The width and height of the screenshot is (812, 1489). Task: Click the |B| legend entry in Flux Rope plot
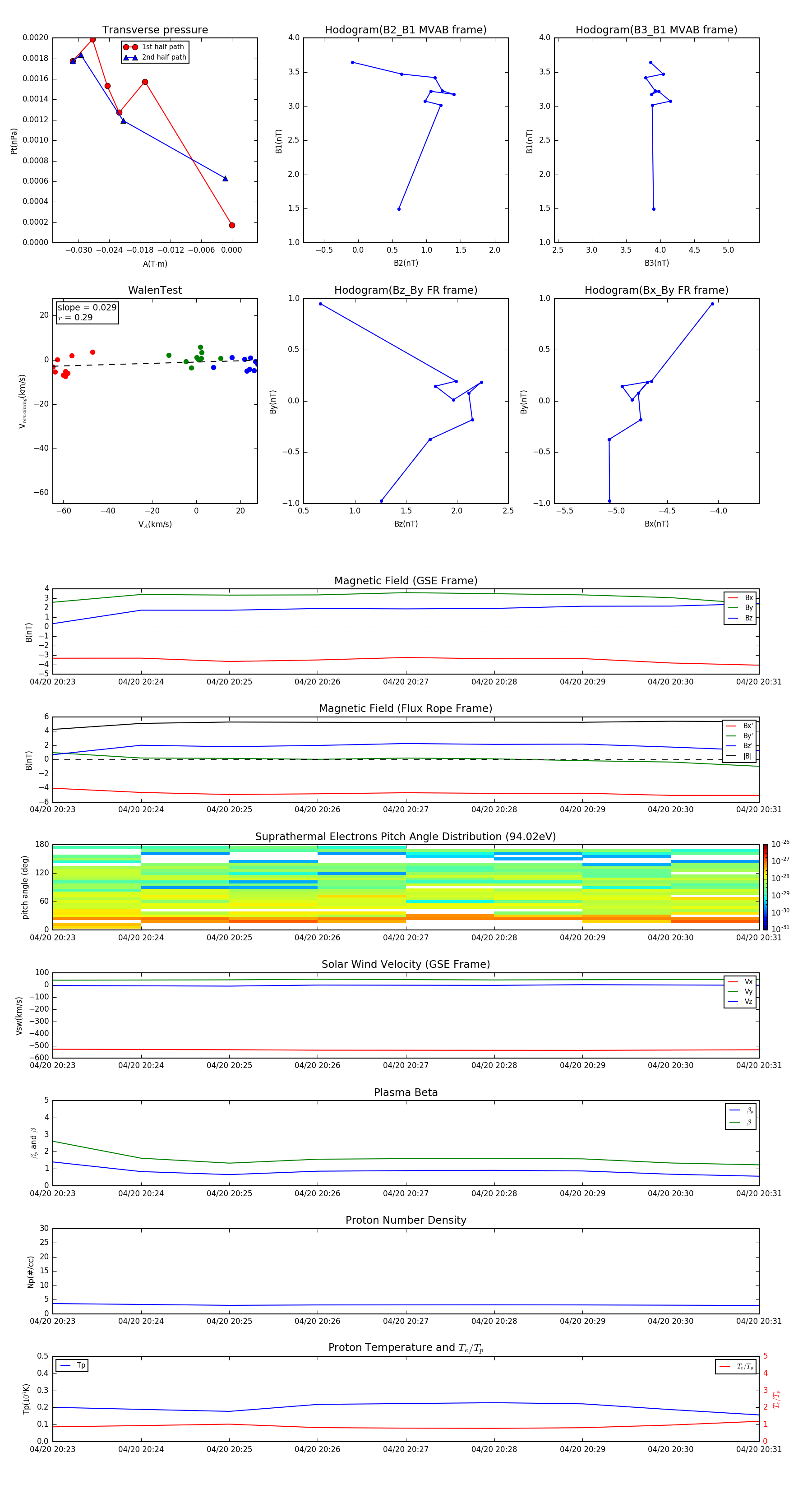point(739,756)
